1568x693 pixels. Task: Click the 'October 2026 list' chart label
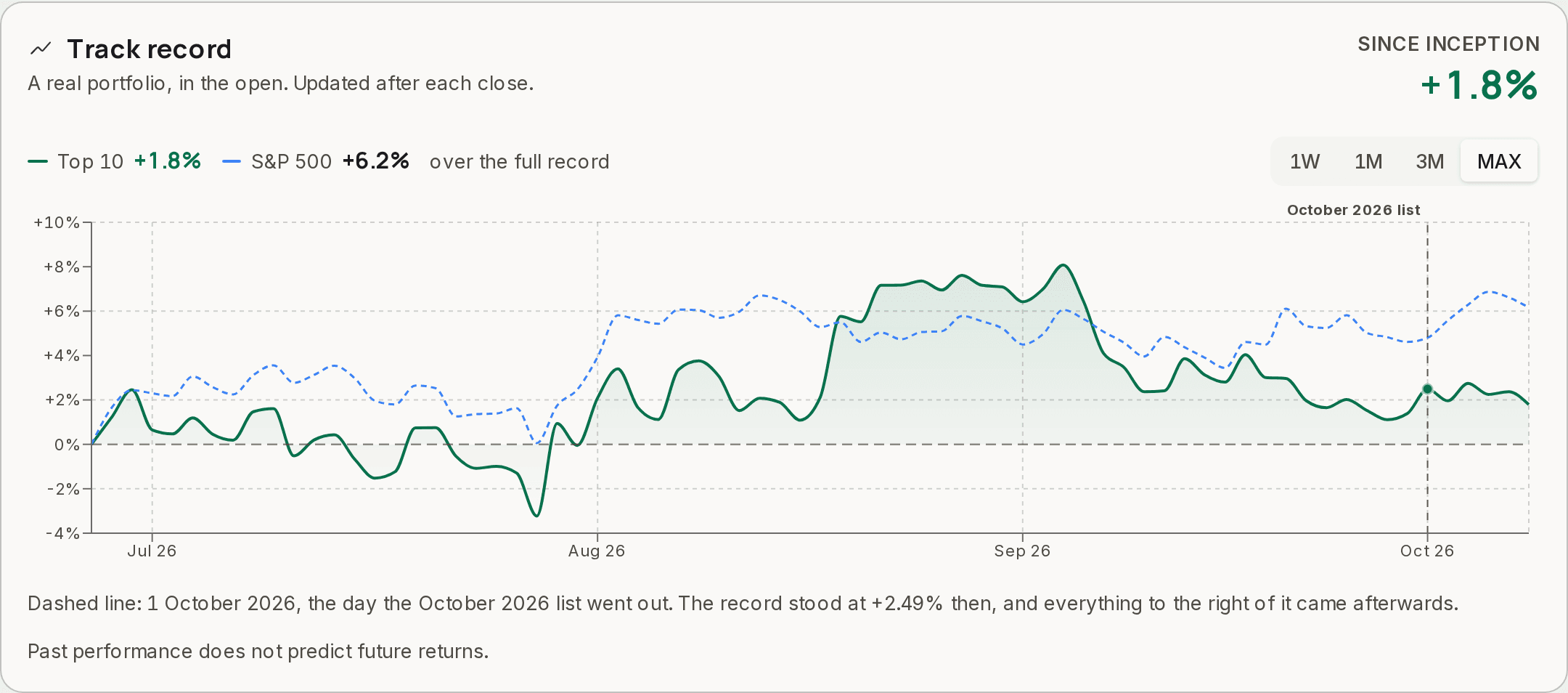pyautogui.click(x=1353, y=210)
